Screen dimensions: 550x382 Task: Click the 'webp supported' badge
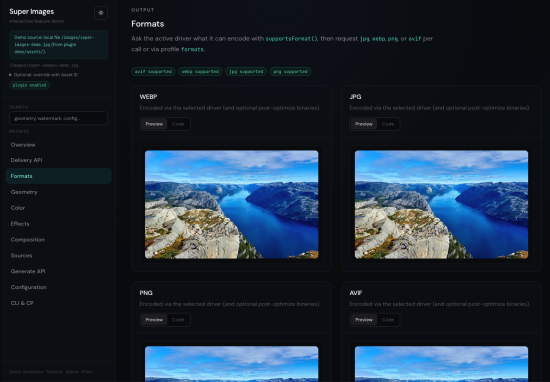[x=200, y=72]
